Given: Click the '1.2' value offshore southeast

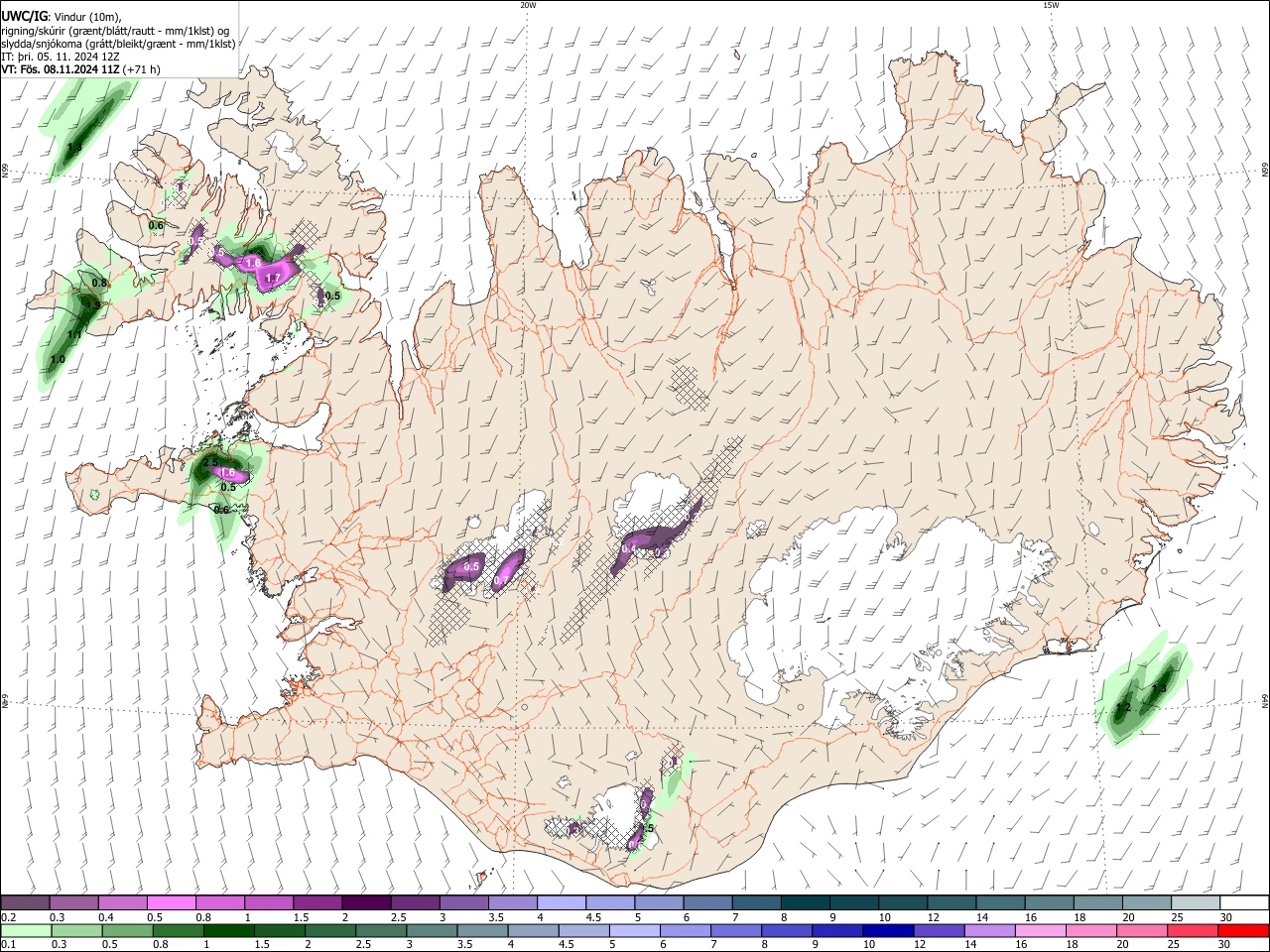Looking at the screenshot, I should click(x=1123, y=708).
